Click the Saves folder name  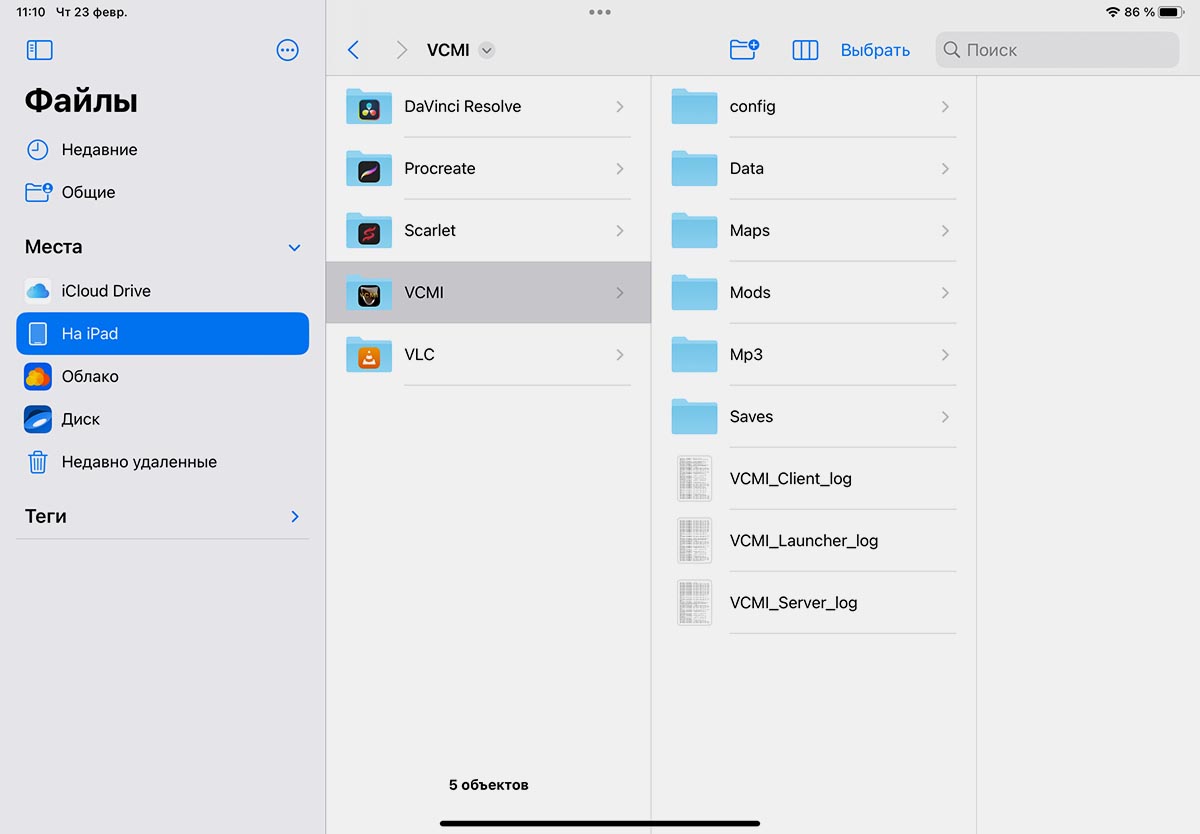pos(751,417)
